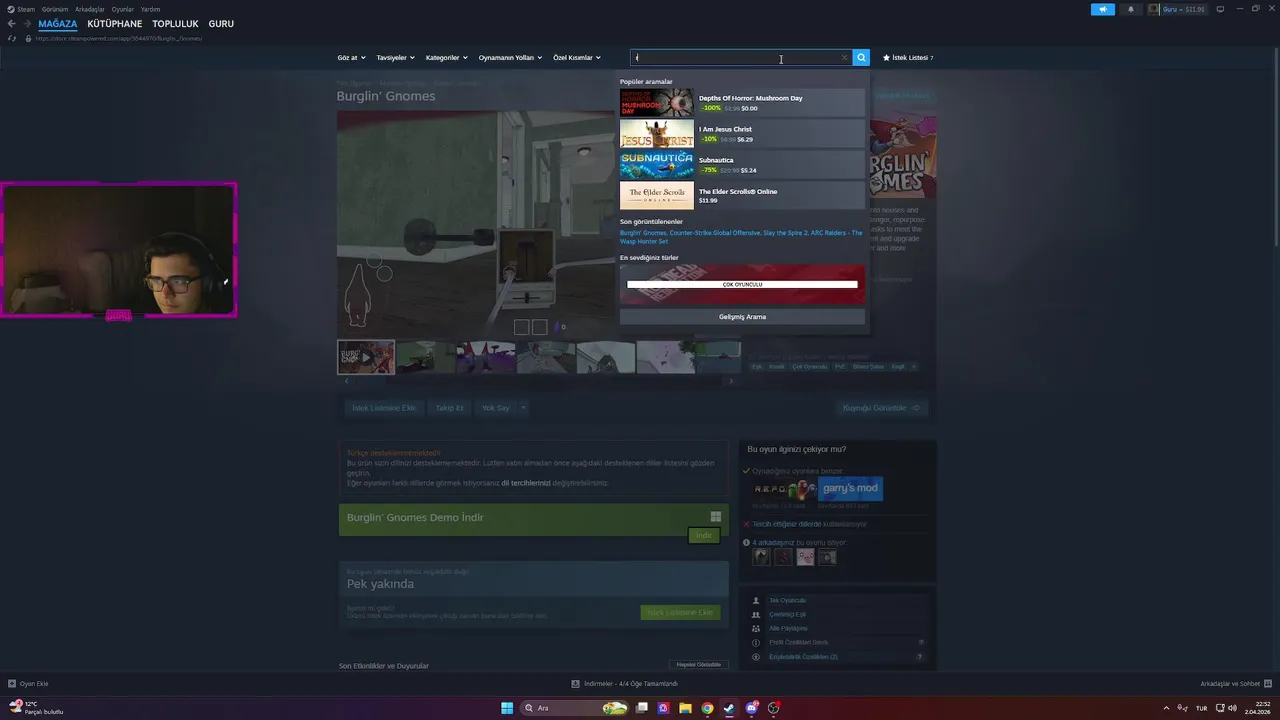Viewport: 1280px width, 720px height.
Task: Open Arkadaşlar ve Sohbet panel
Action: [x=1235, y=684]
